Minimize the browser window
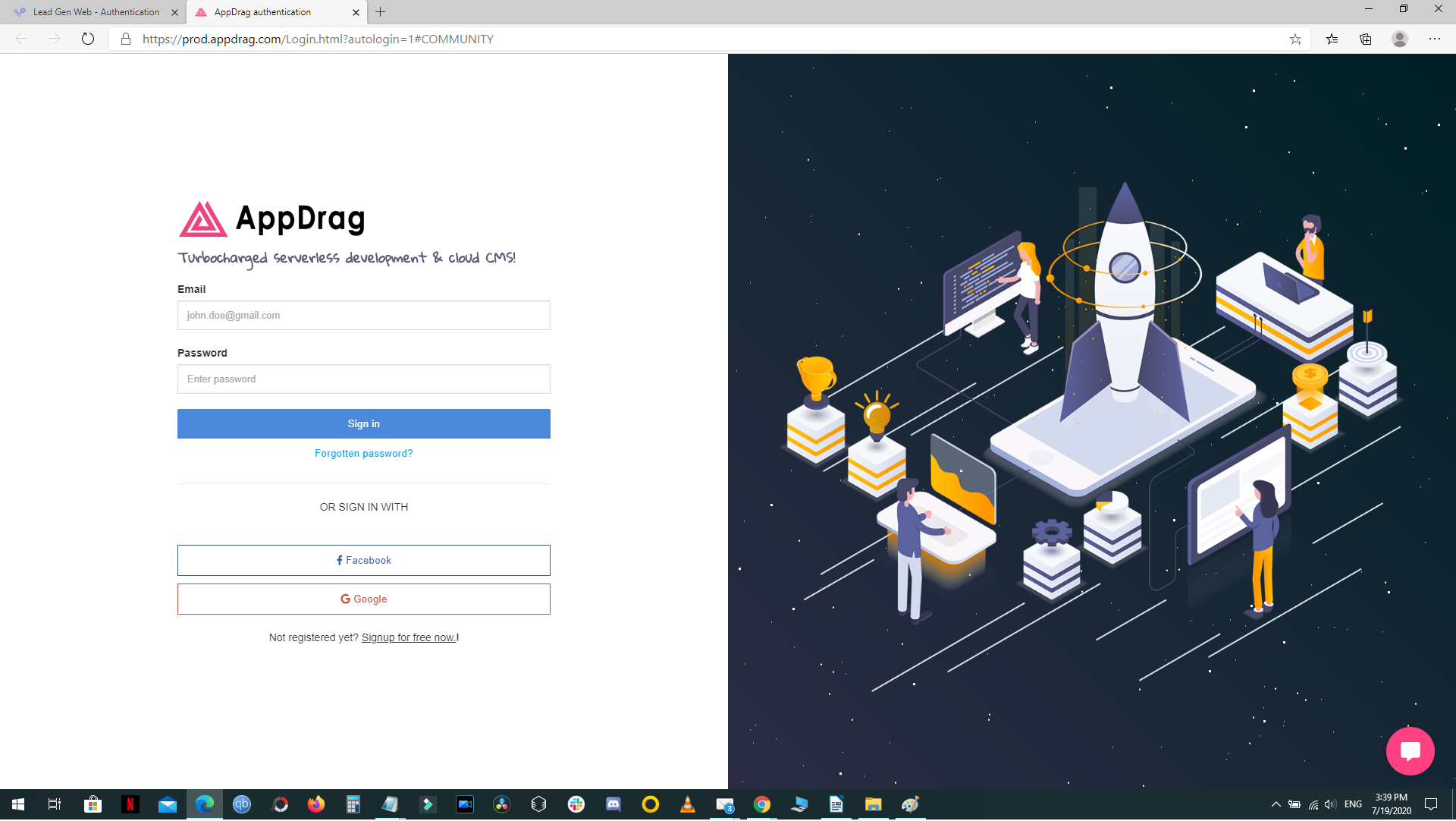1456x821 pixels. [x=1369, y=9]
